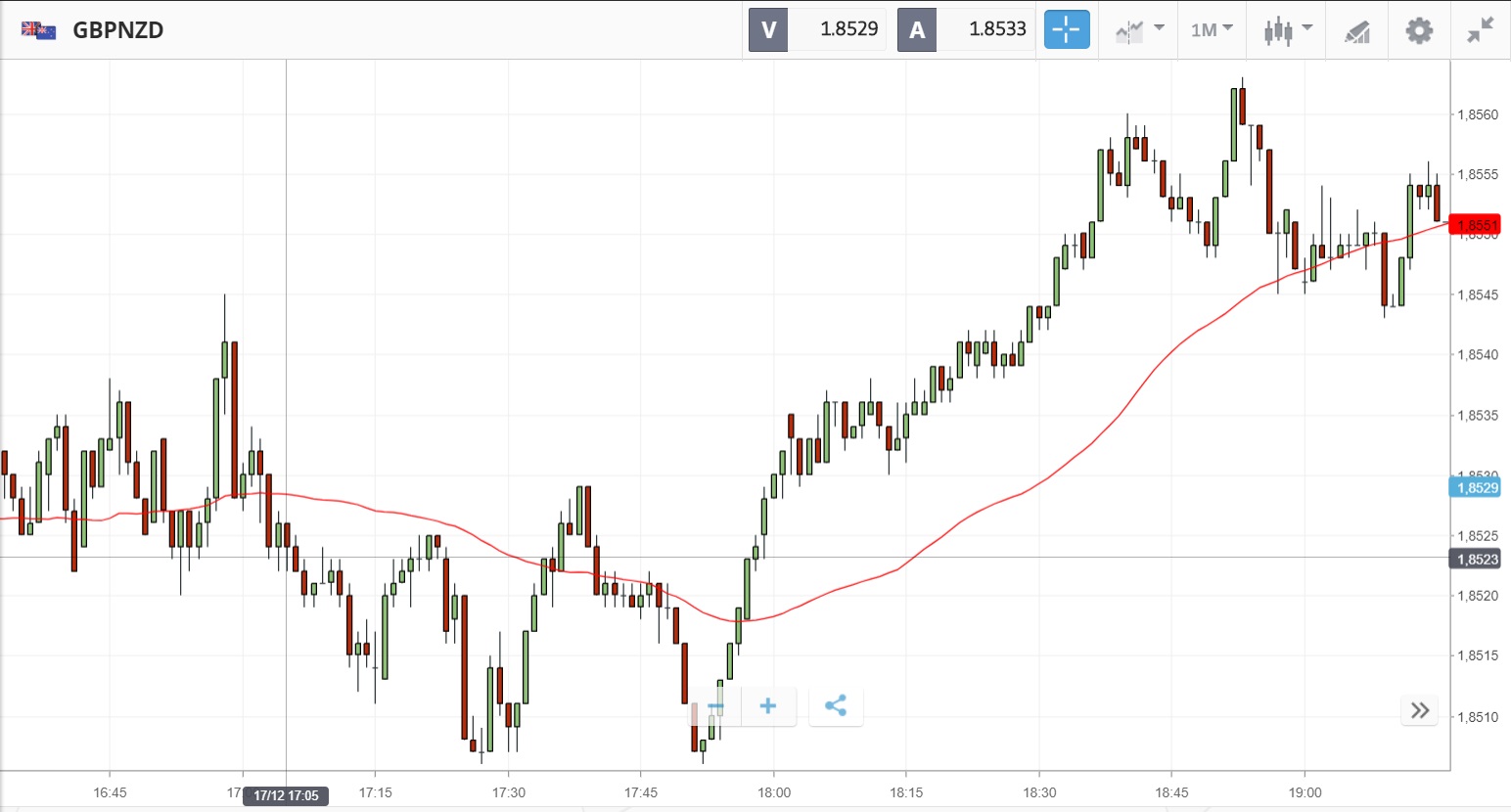Collapse the chart with shrink arrows icon
Image resolution: width=1511 pixels, height=812 pixels.
pos(1480,30)
